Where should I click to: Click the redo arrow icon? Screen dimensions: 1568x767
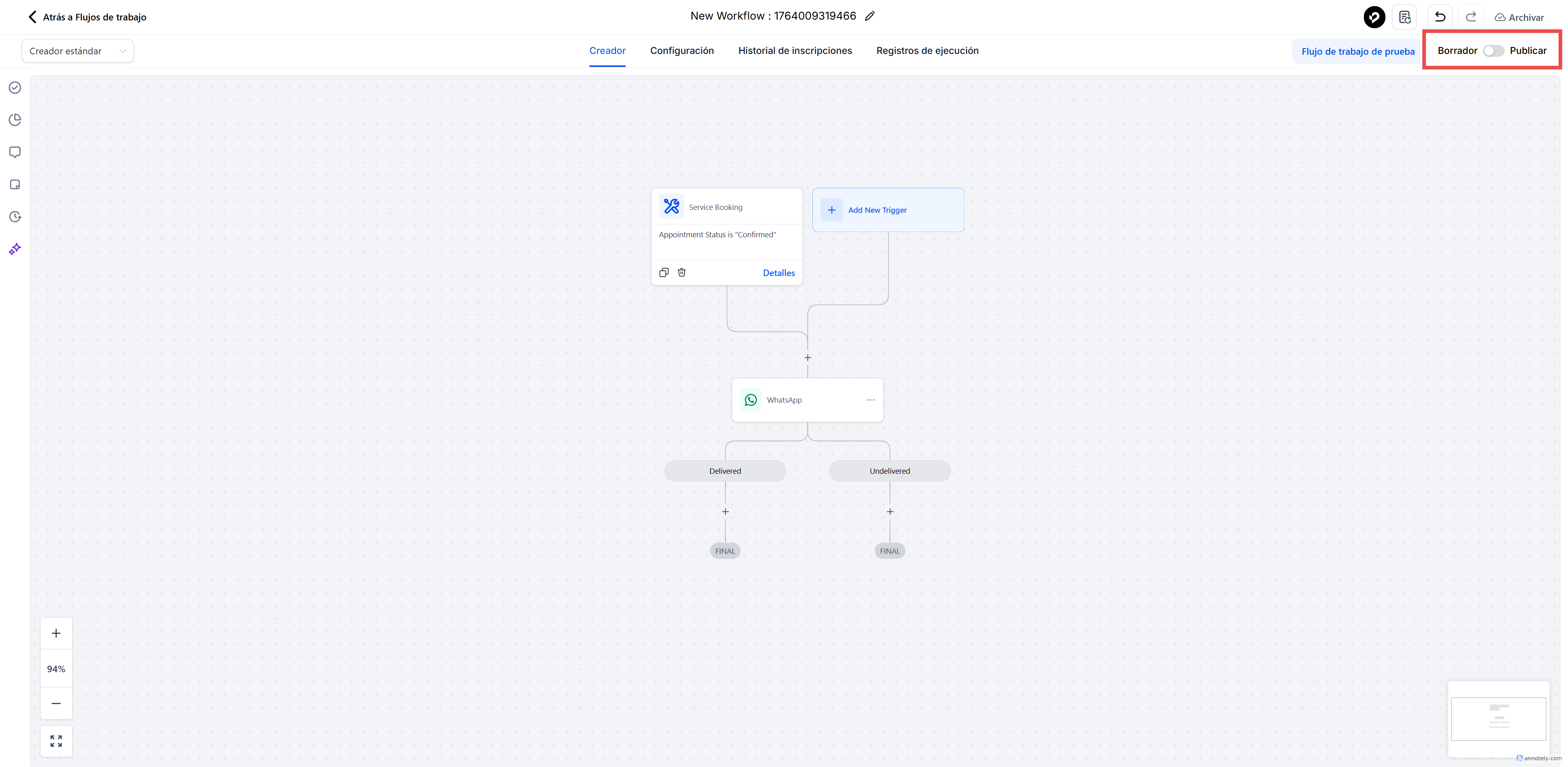tap(1471, 17)
